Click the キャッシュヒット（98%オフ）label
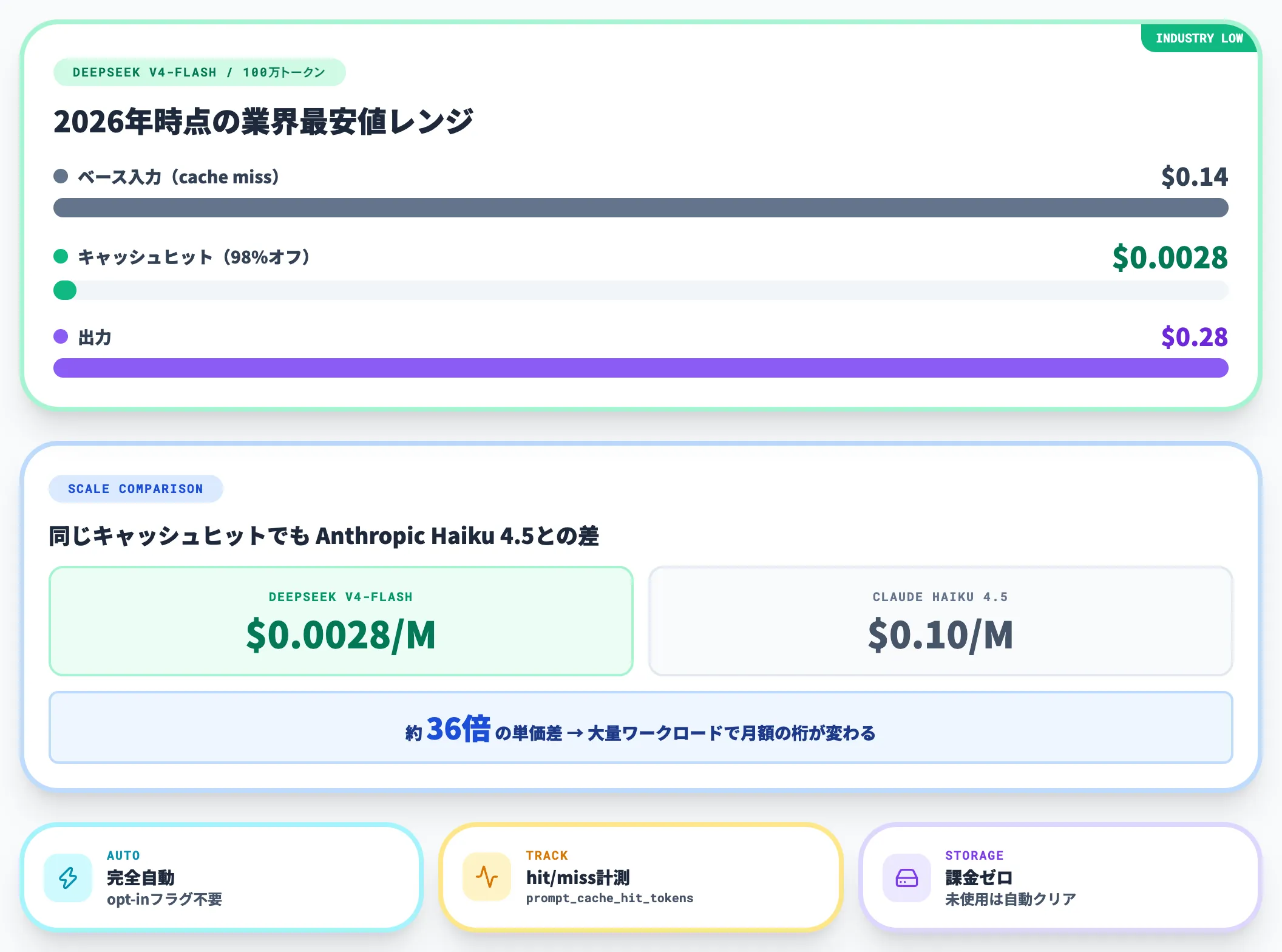 click(194, 257)
